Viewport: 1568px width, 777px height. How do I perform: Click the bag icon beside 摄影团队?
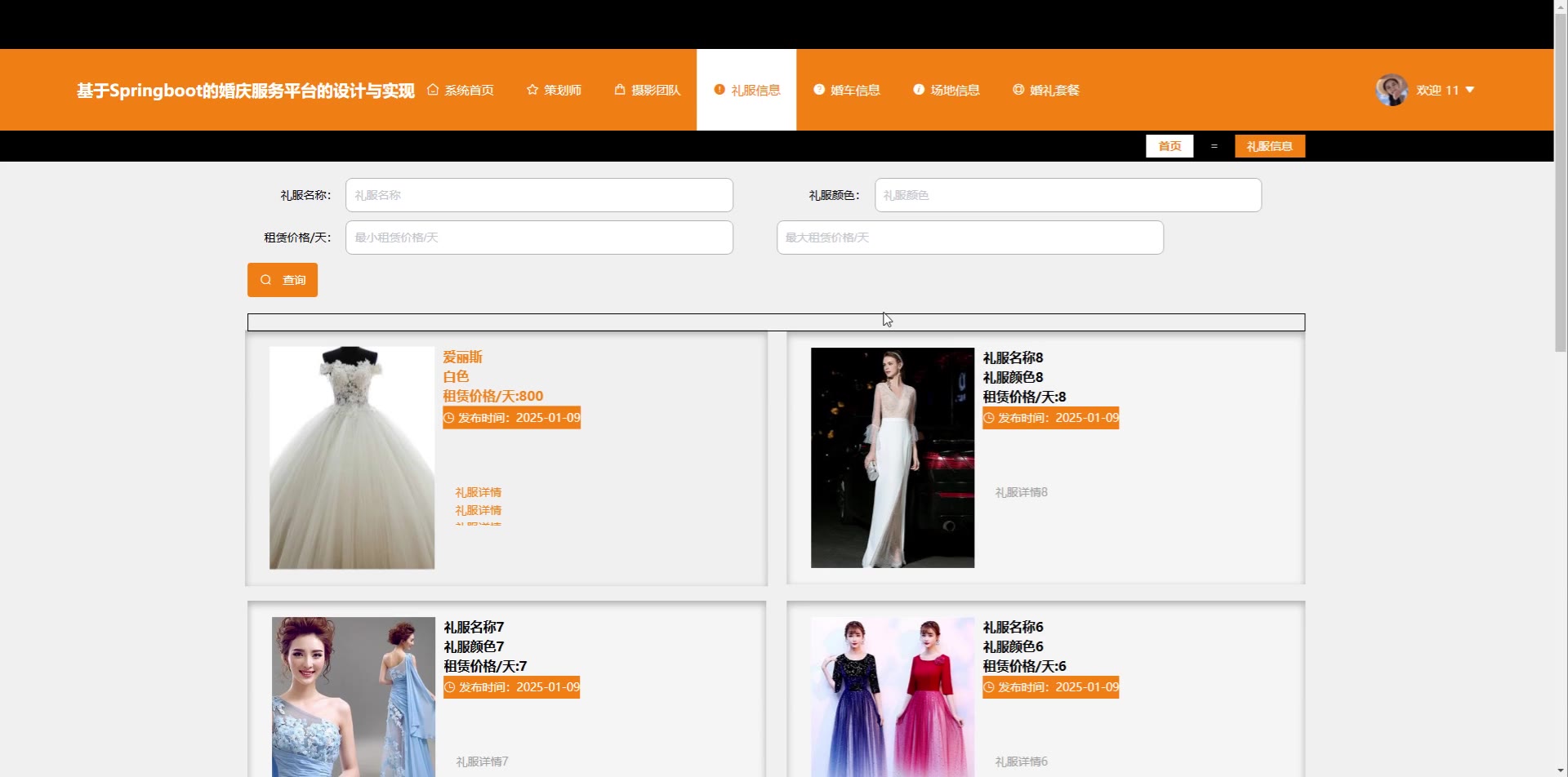pos(620,90)
